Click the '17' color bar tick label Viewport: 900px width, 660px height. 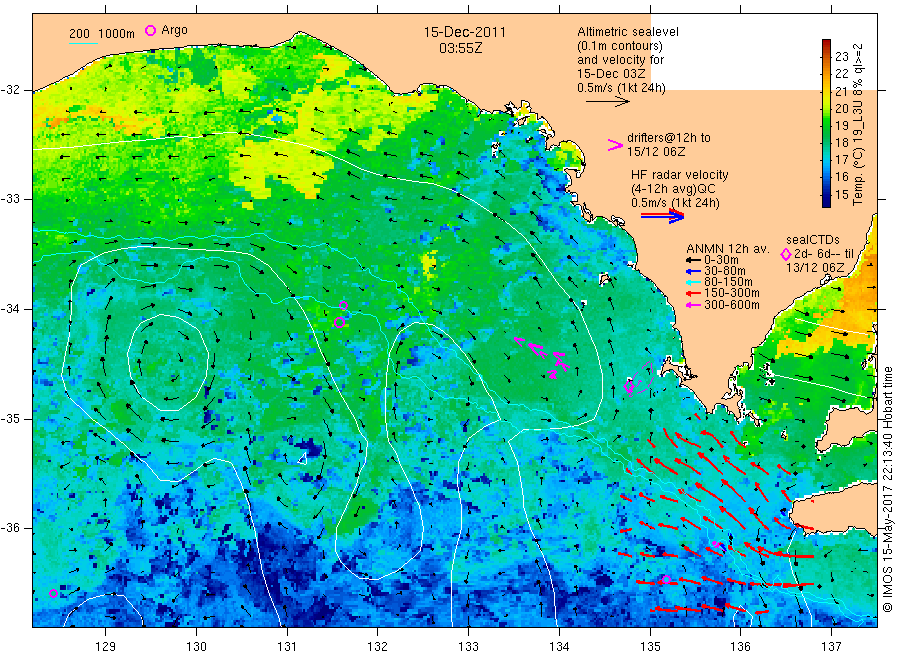click(x=841, y=160)
